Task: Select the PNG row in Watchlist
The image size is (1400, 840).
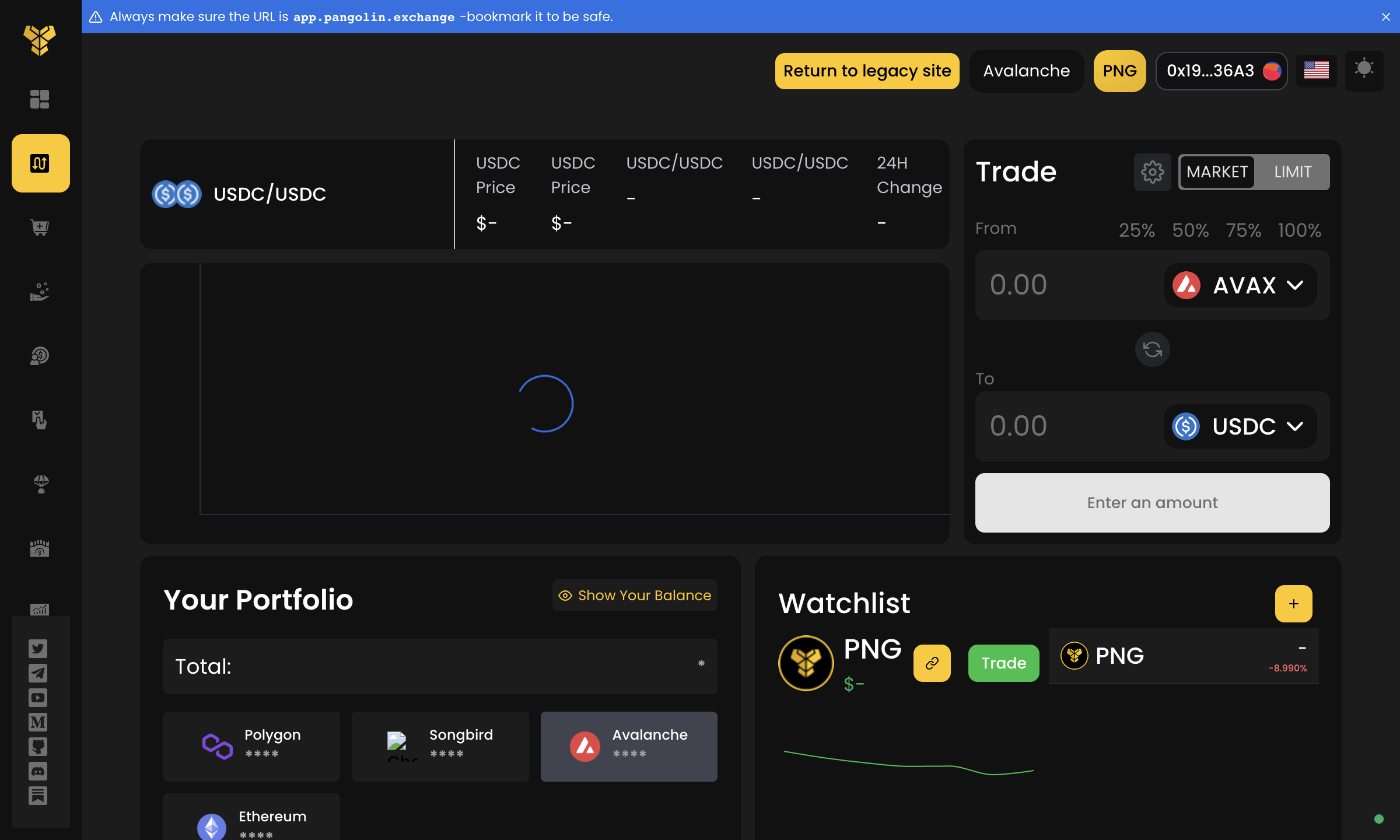Action: [1184, 656]
